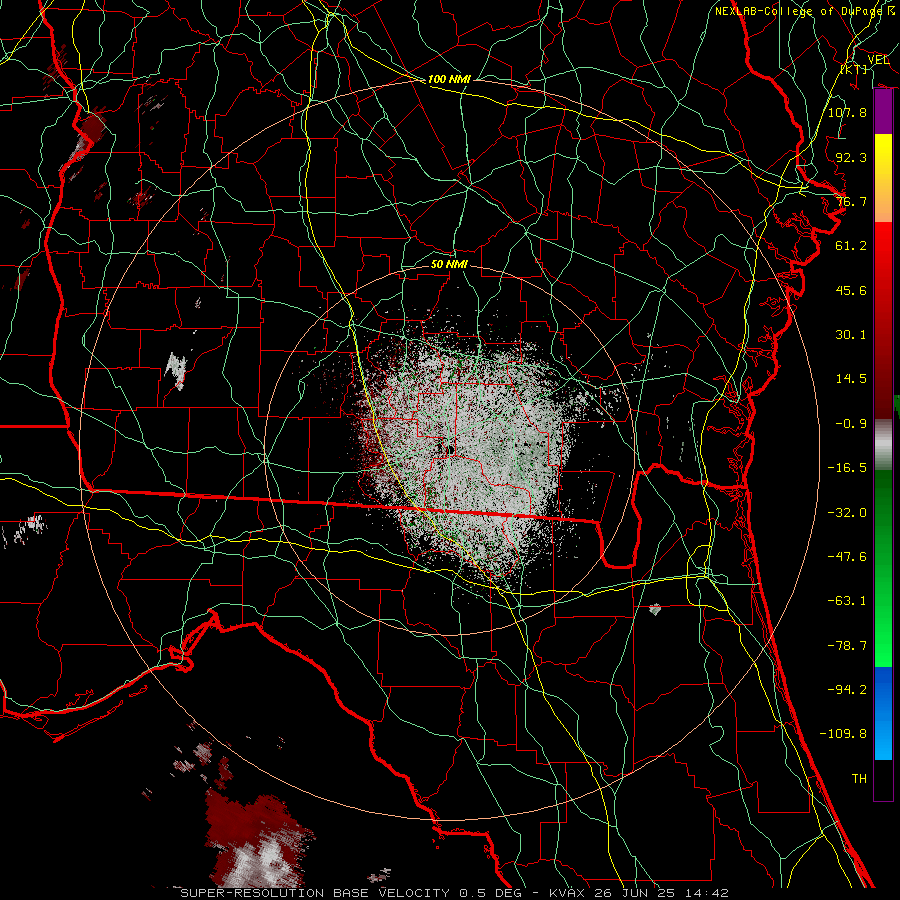This screenshot has width=900, height=900.
Task: Click the "[KT]" units label
Action: [854, 69]
